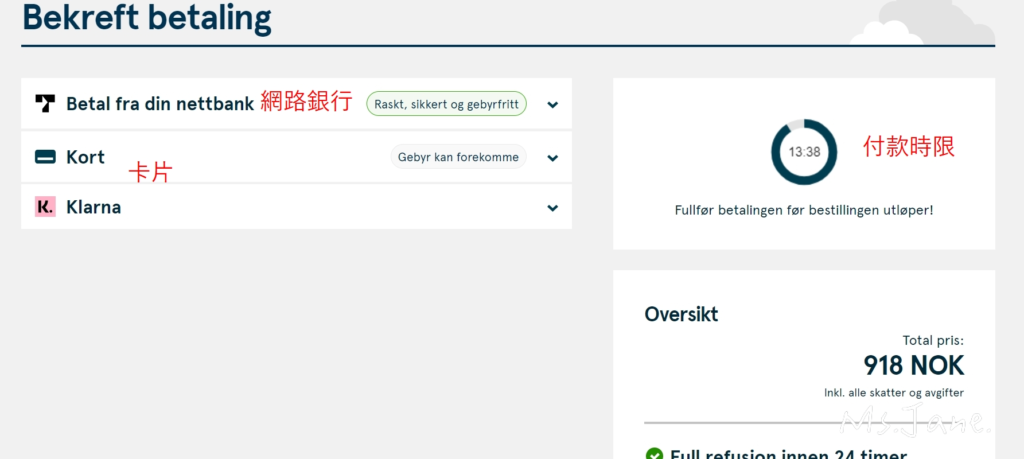Image resolution: width=1024 pixels, height=459 pixels.
Task: Click the 918 NOK total price
Action: pos(913,365)
